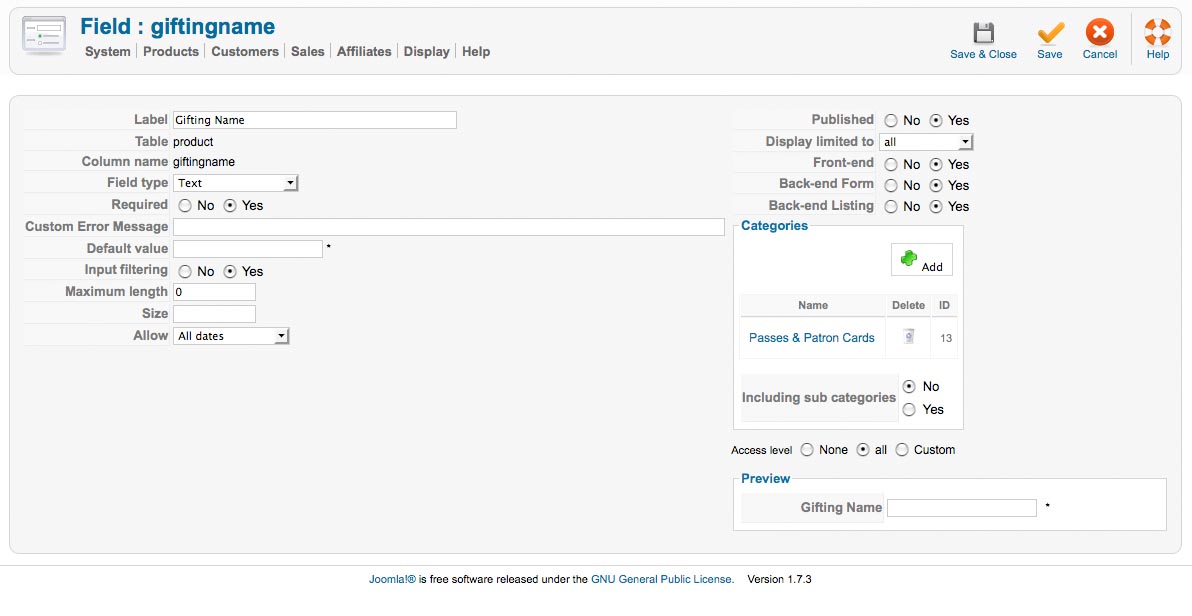1192x616 pixels.
Task: Delete the Passes & Patron Cards category
Action: tap(908, 338)
